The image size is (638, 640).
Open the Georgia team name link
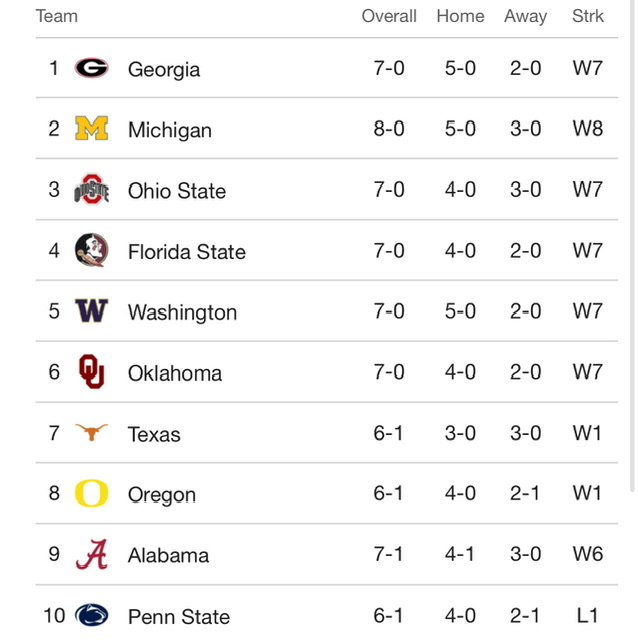tap(164, 69)
